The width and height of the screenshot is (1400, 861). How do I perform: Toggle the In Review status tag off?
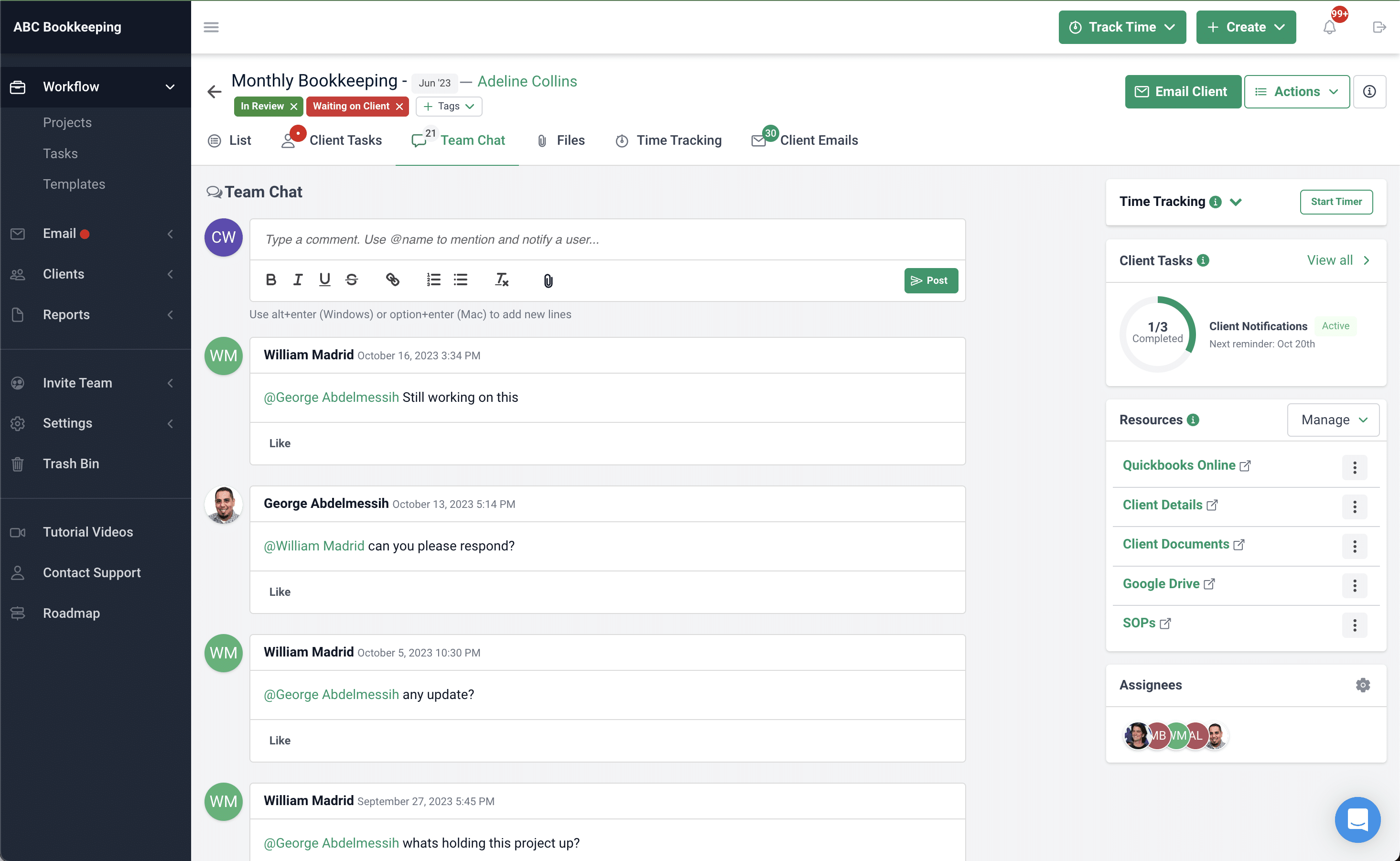click(x=293, y=106)
